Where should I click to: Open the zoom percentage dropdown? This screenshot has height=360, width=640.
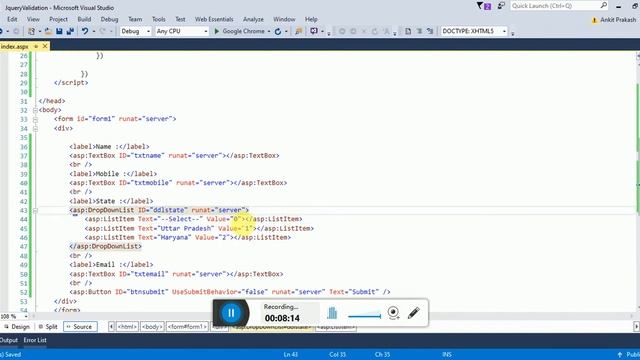tap(26, 316)
